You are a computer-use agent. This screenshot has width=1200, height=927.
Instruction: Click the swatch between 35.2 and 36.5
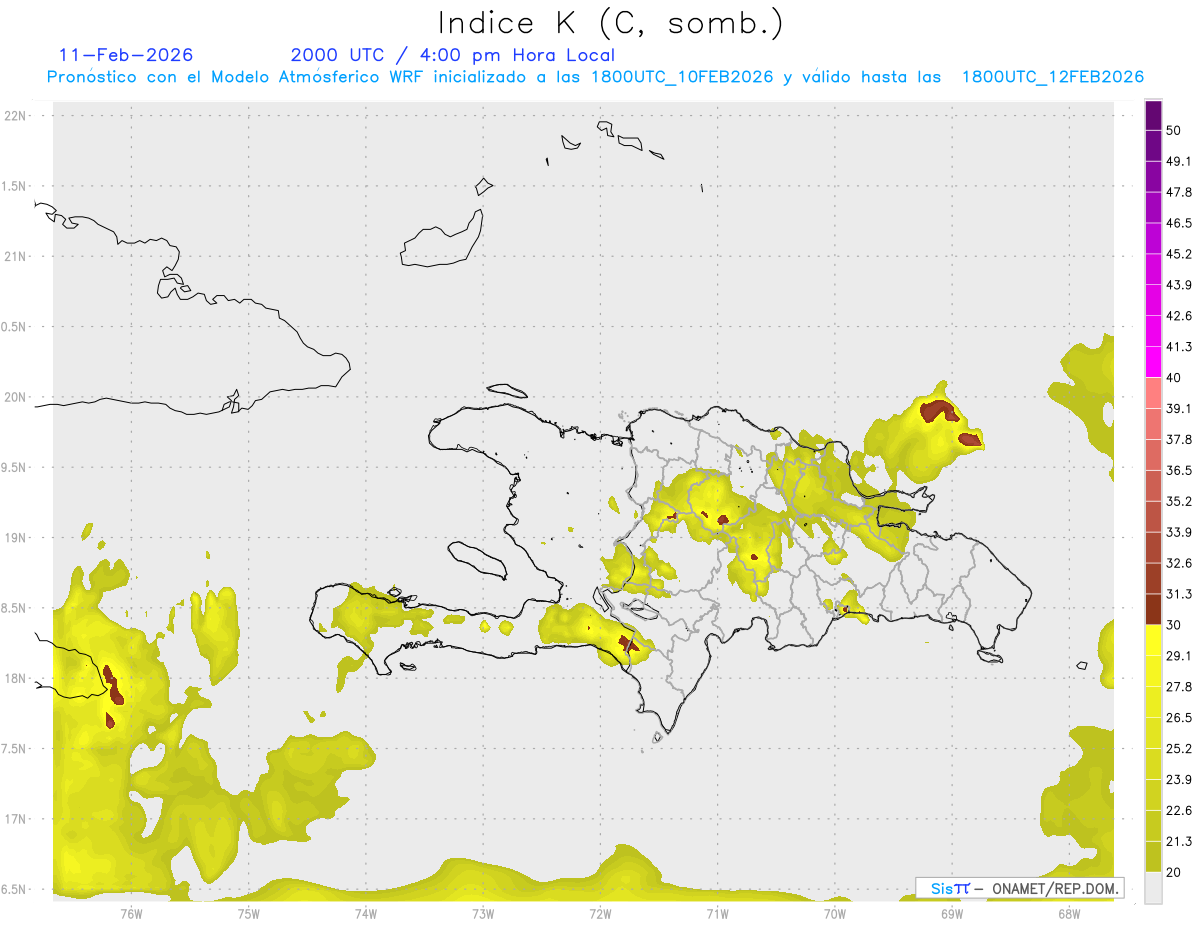coord(1153,485)
